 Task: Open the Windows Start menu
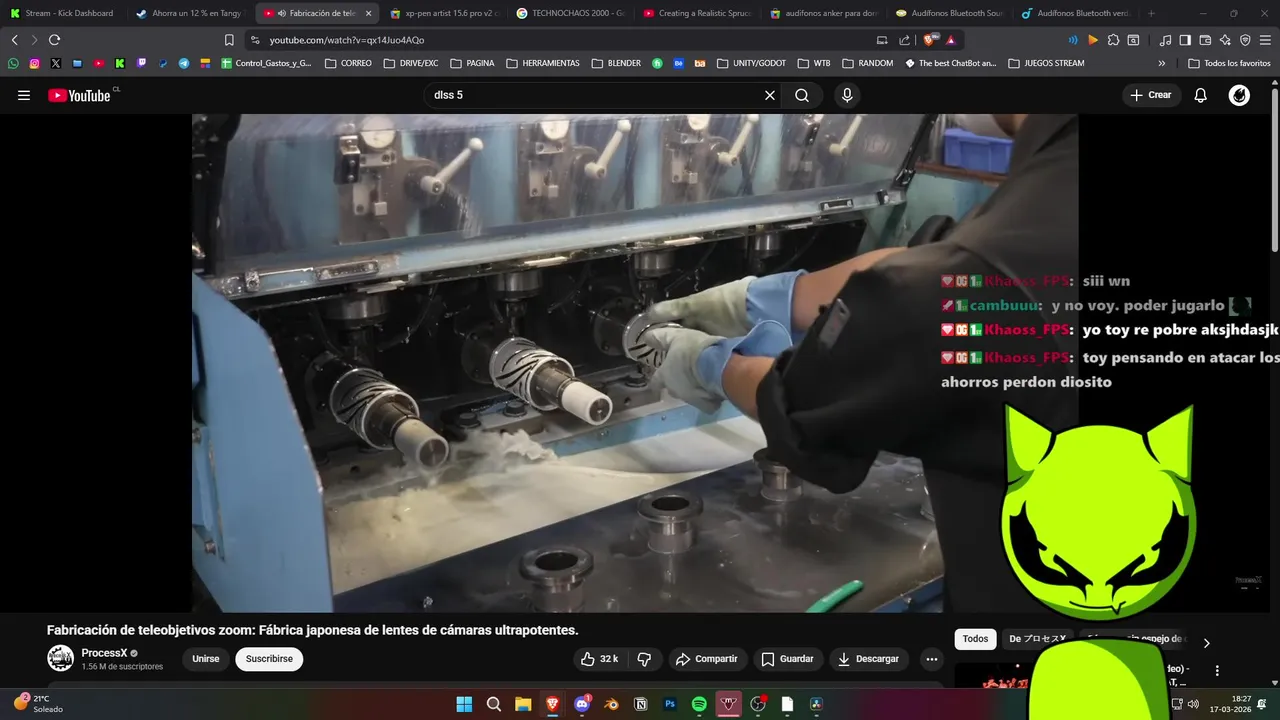[464, 704]
